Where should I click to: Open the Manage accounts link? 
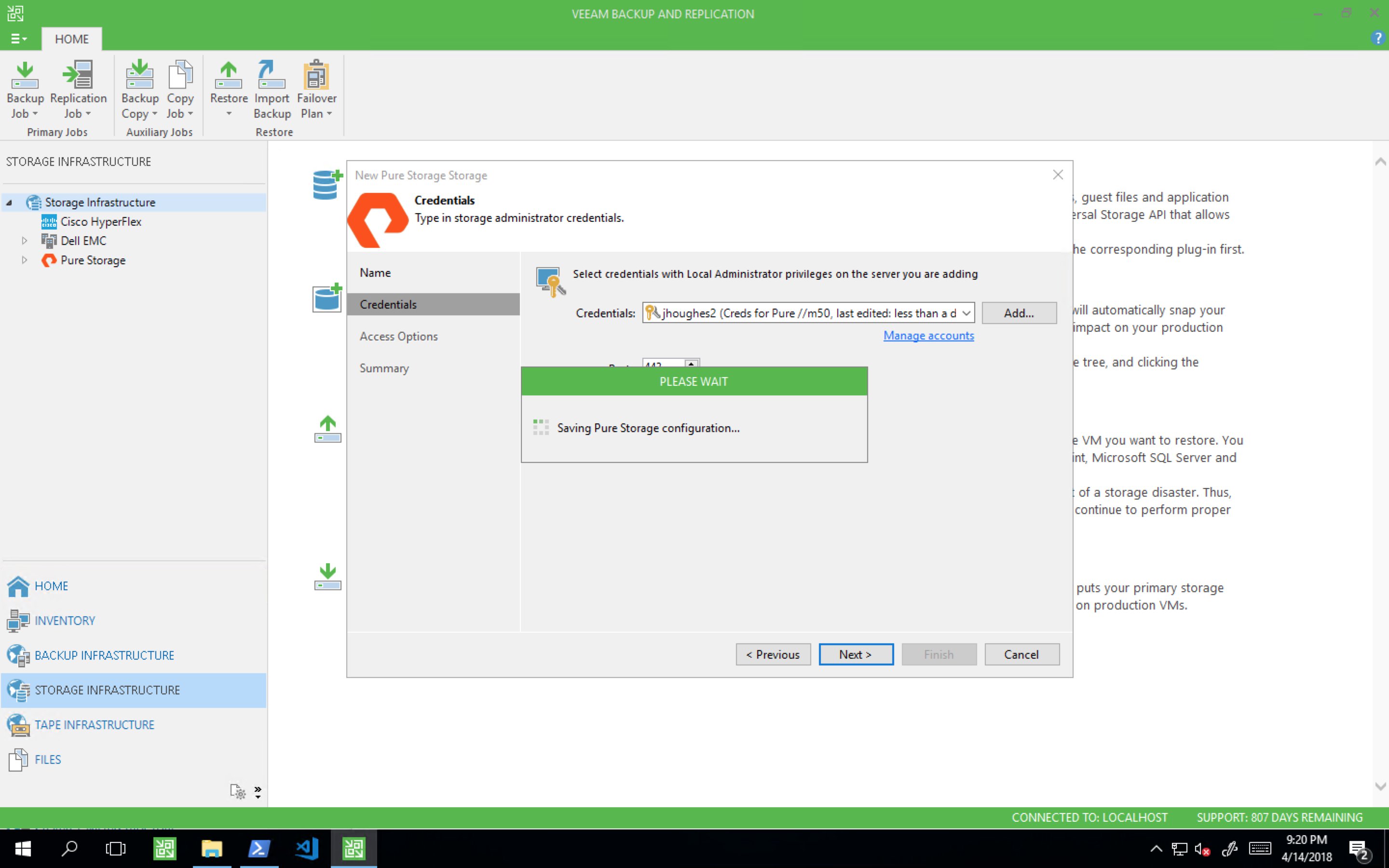tap(928, 335)
